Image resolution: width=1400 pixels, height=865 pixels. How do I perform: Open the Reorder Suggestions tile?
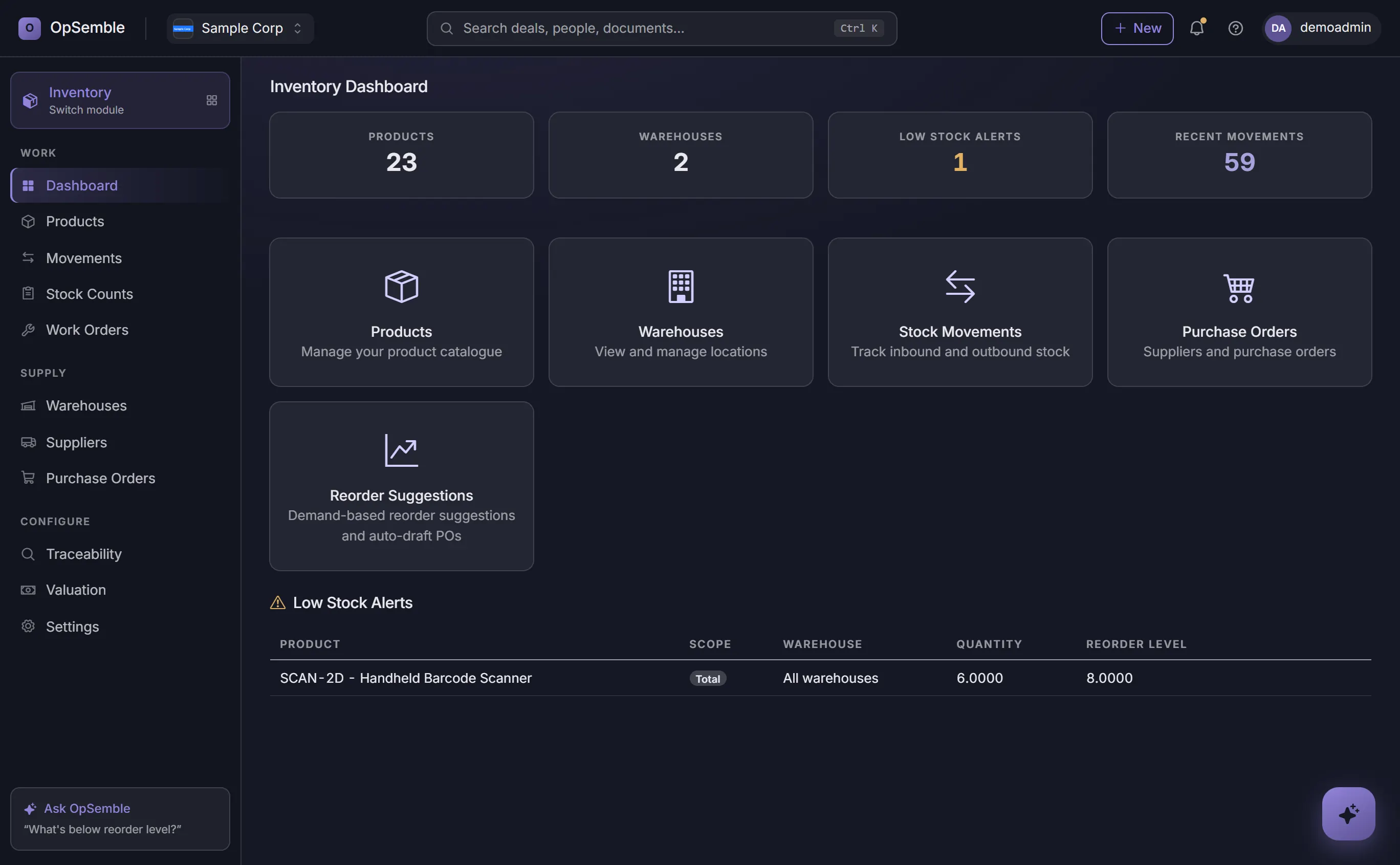pos(402,486)
